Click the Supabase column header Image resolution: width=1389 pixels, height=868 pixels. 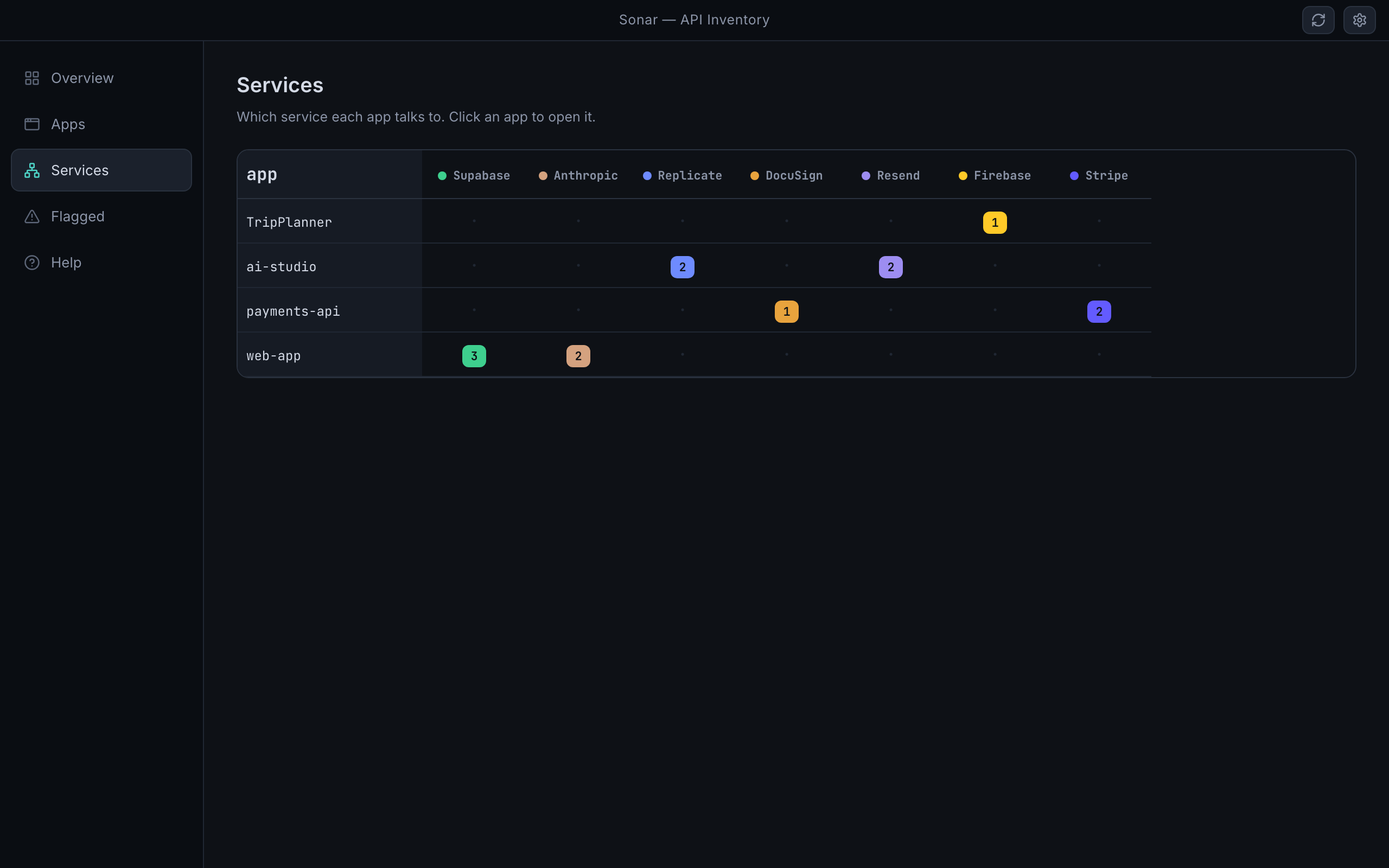tap(474, 175)
